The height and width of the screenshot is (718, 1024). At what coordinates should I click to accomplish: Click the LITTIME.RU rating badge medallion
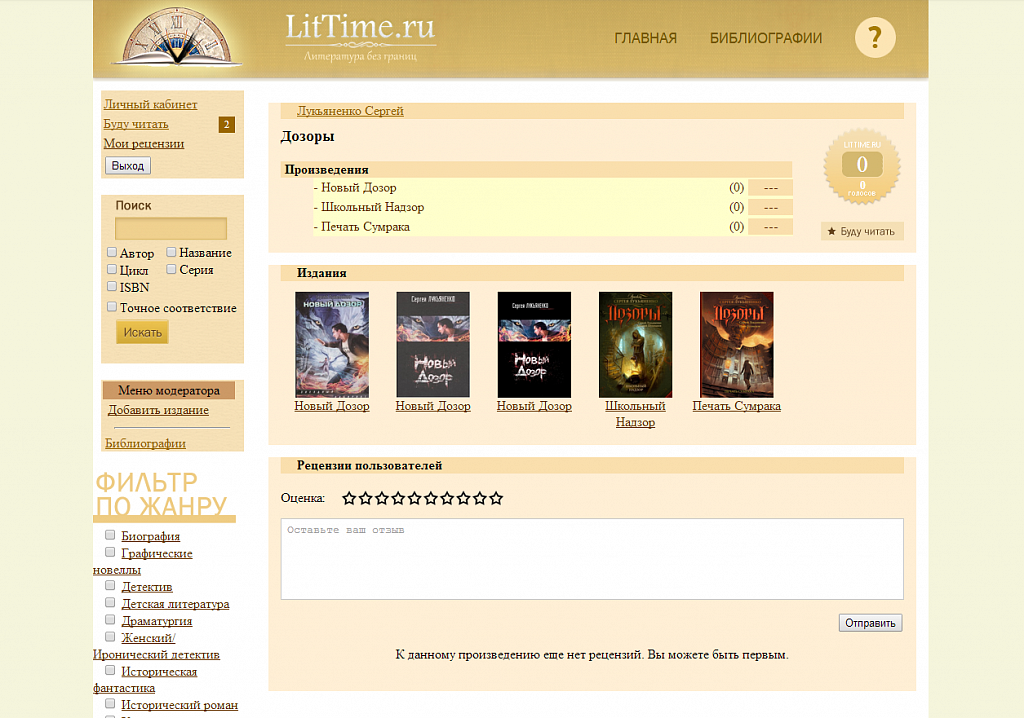[x=861, y=167]
